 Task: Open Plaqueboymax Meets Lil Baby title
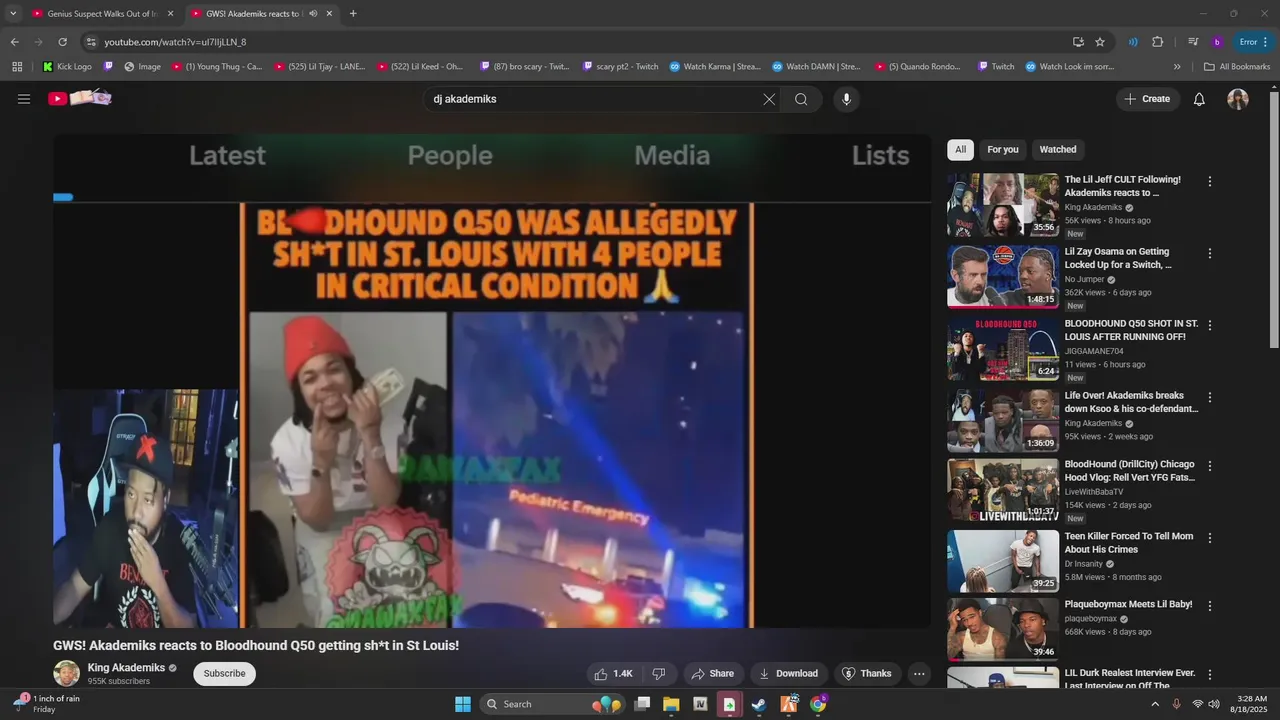pyautogui.click(x=1128, y=604)
